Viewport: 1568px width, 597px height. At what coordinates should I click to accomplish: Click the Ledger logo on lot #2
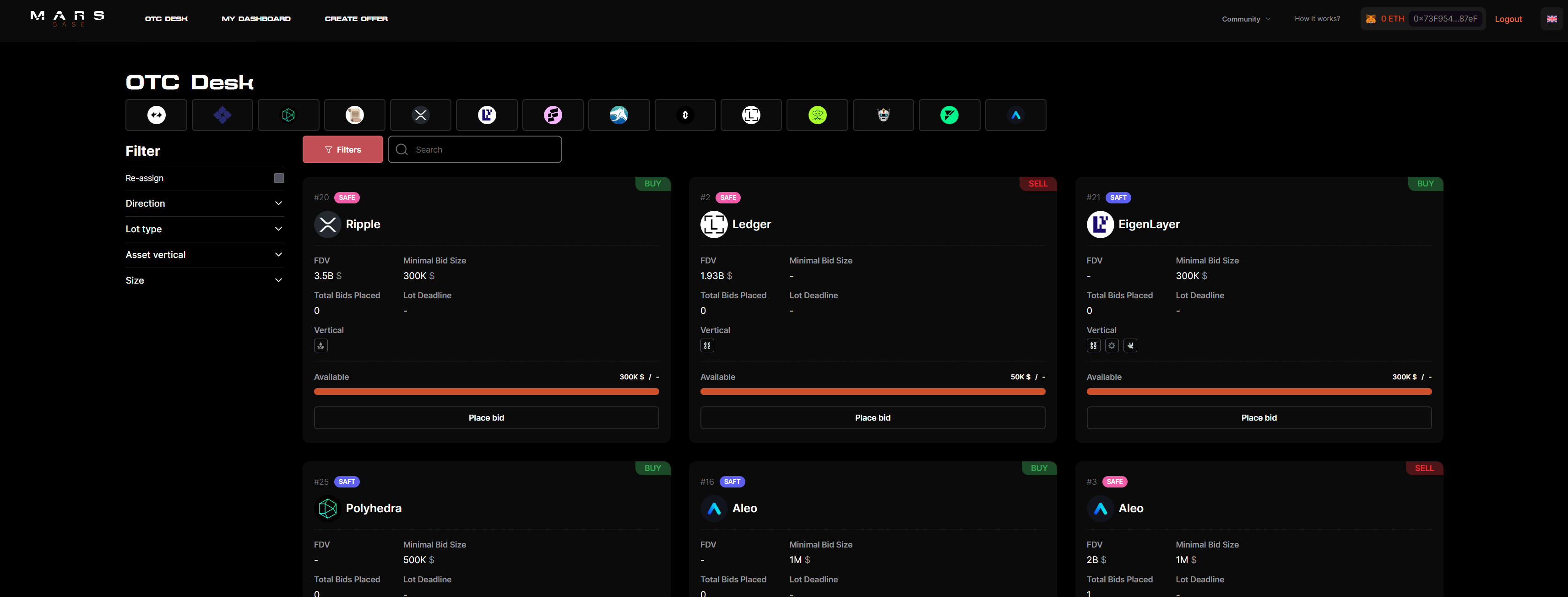click(x=714, y=224)
